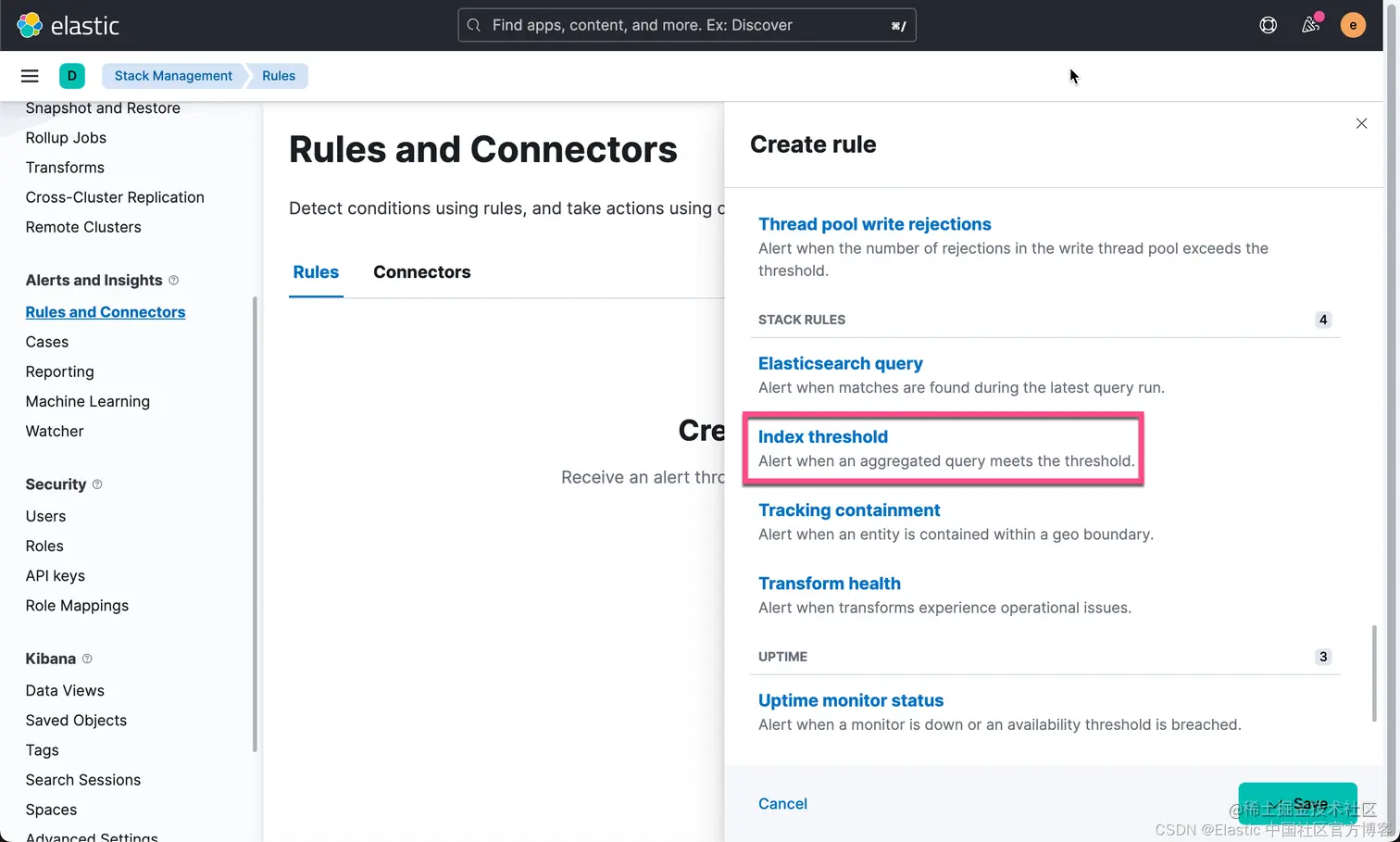Select Thread pool write rejections rule
This screenshot has height=842, width=1400.
coord(874,224)
